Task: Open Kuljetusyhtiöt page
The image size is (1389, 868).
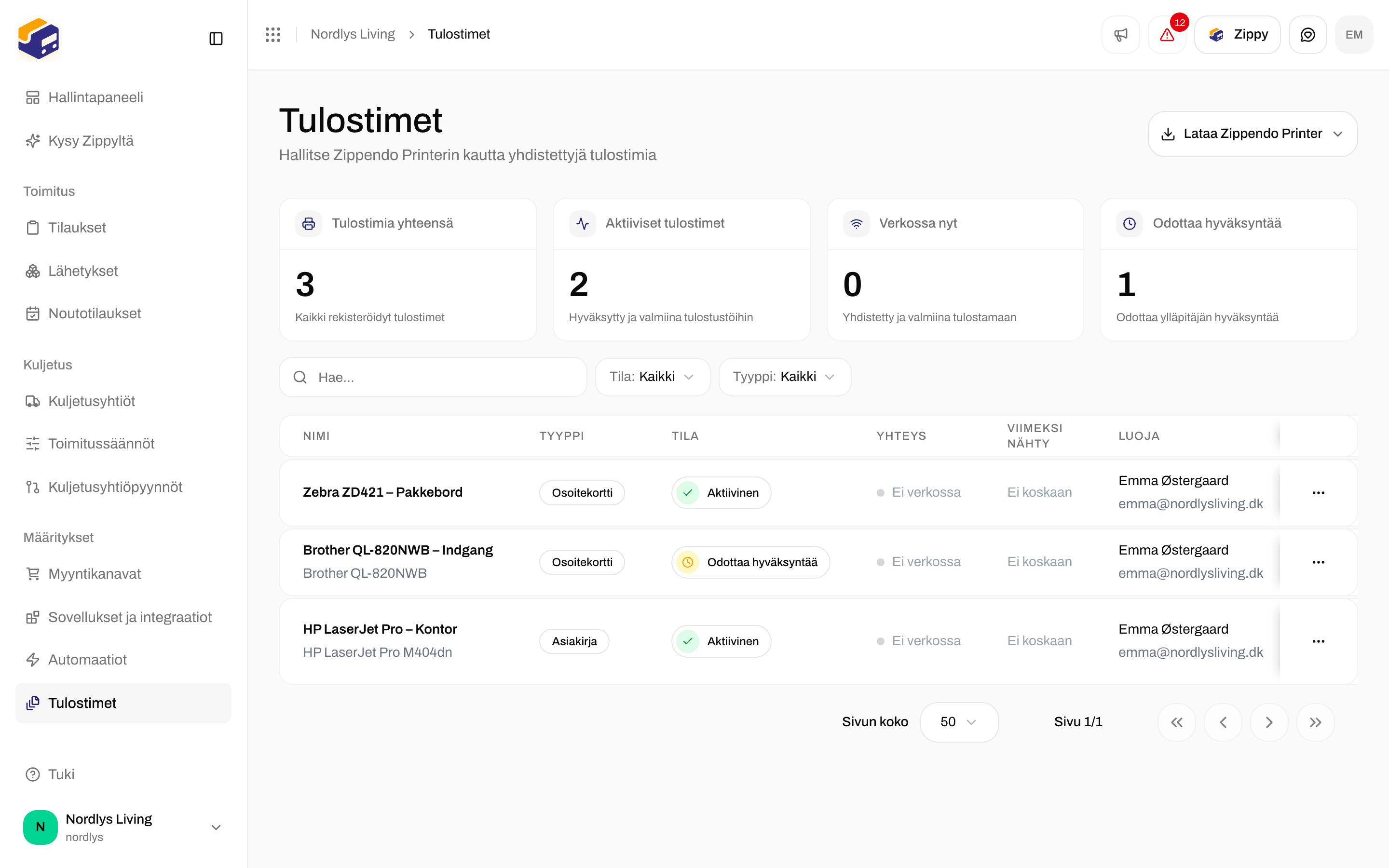Action: pyautogui.click(x=123, y=401)
